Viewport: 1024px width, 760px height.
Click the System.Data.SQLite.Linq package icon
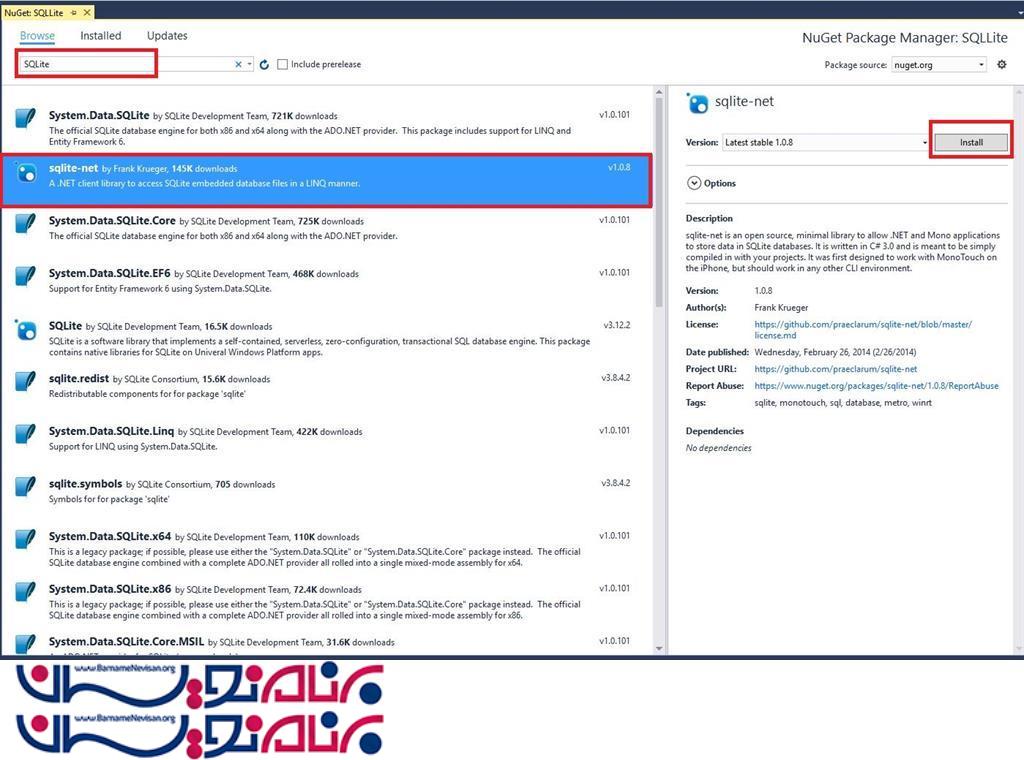(x=26, y=434)
